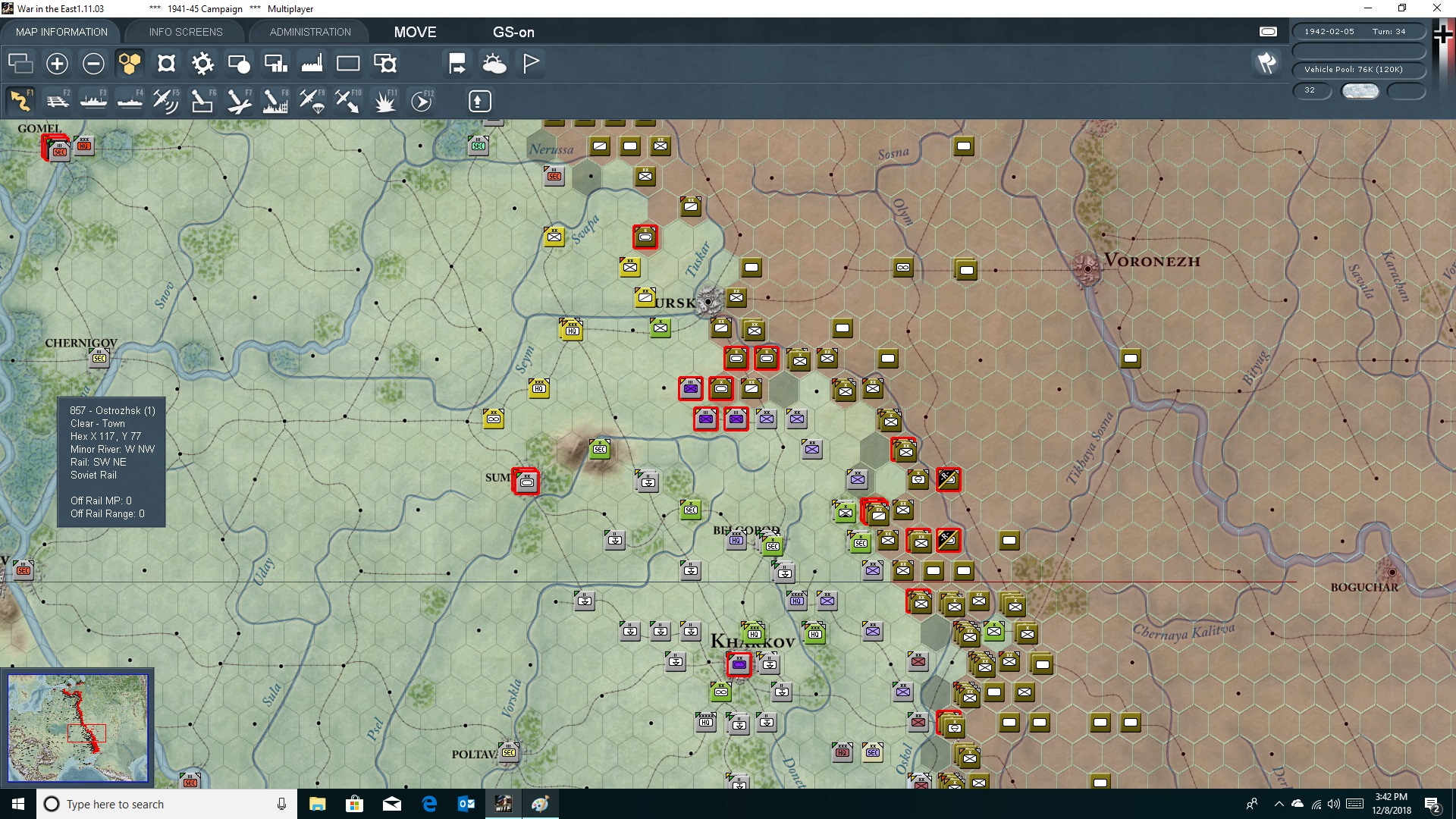Select F8 bomb city mode icon
The height and width of the screenshot is (819, 1456).
(275, 101)
